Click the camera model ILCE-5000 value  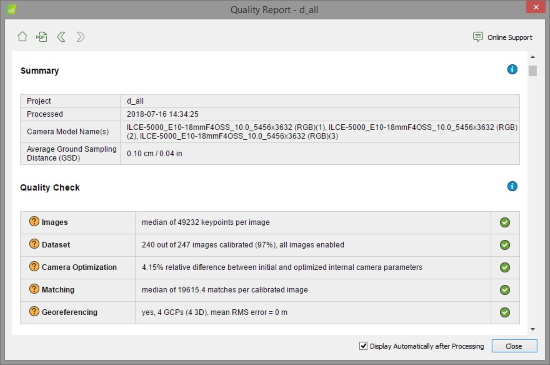click(322, 131)
